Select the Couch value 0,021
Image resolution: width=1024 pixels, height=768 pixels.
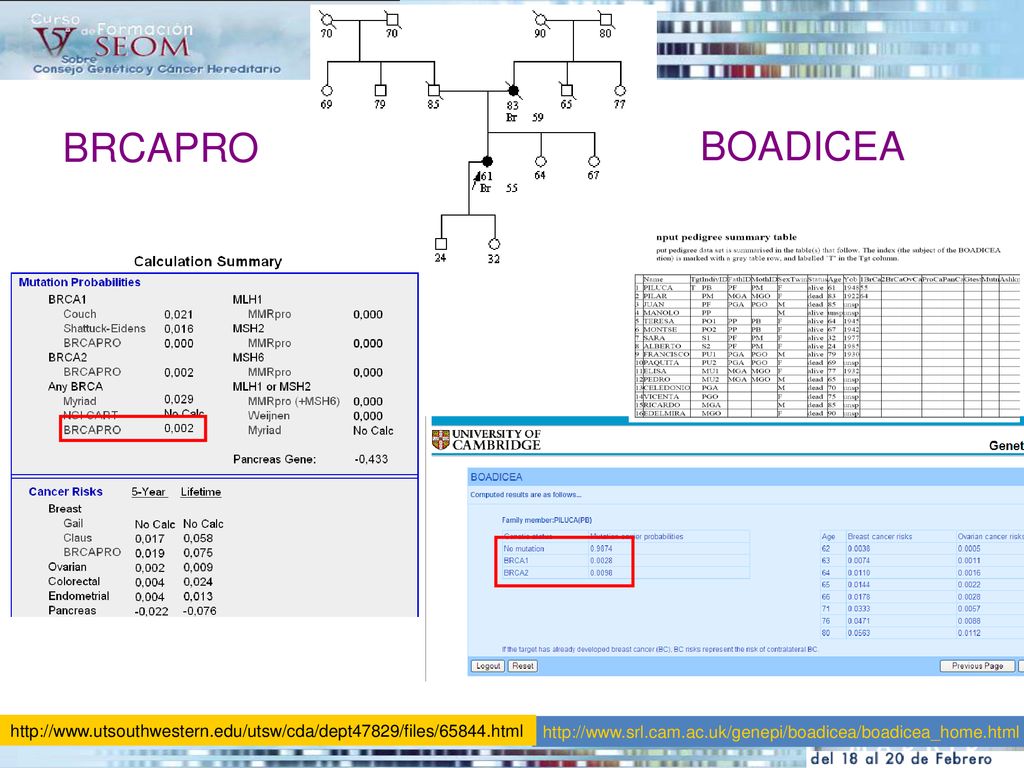point(178,315)
